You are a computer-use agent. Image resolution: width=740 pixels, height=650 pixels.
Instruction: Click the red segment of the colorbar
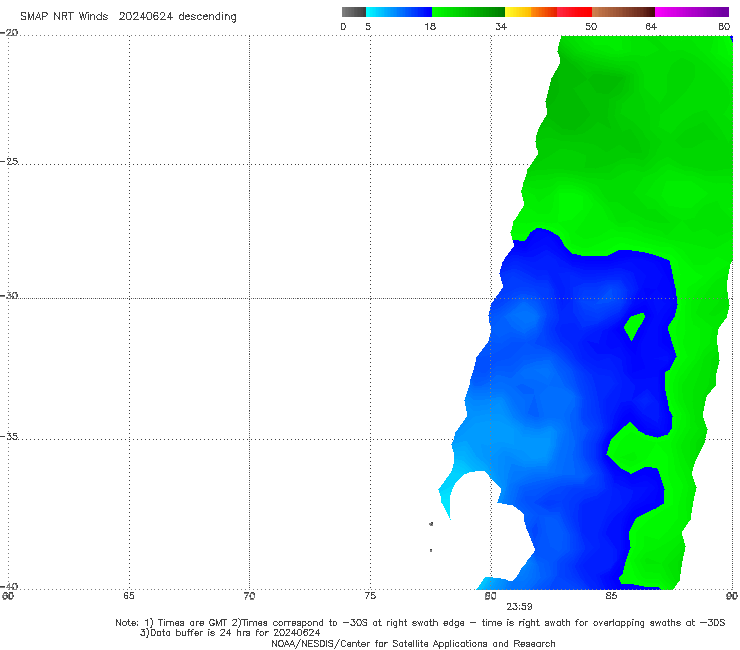coord(574,12)
